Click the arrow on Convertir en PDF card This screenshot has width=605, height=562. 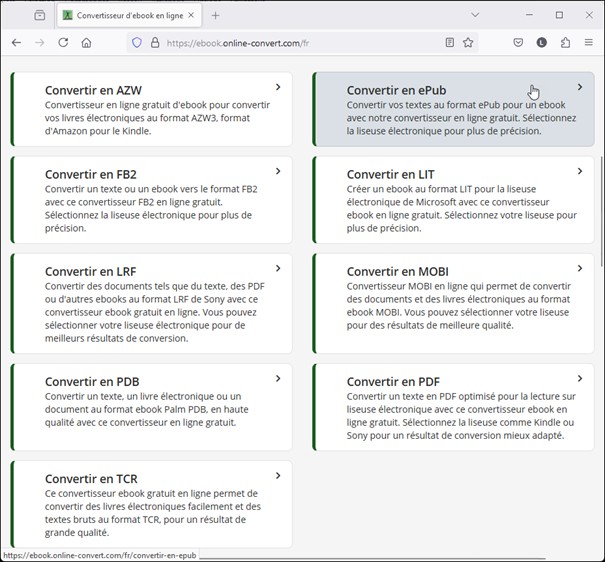[580, 379]
